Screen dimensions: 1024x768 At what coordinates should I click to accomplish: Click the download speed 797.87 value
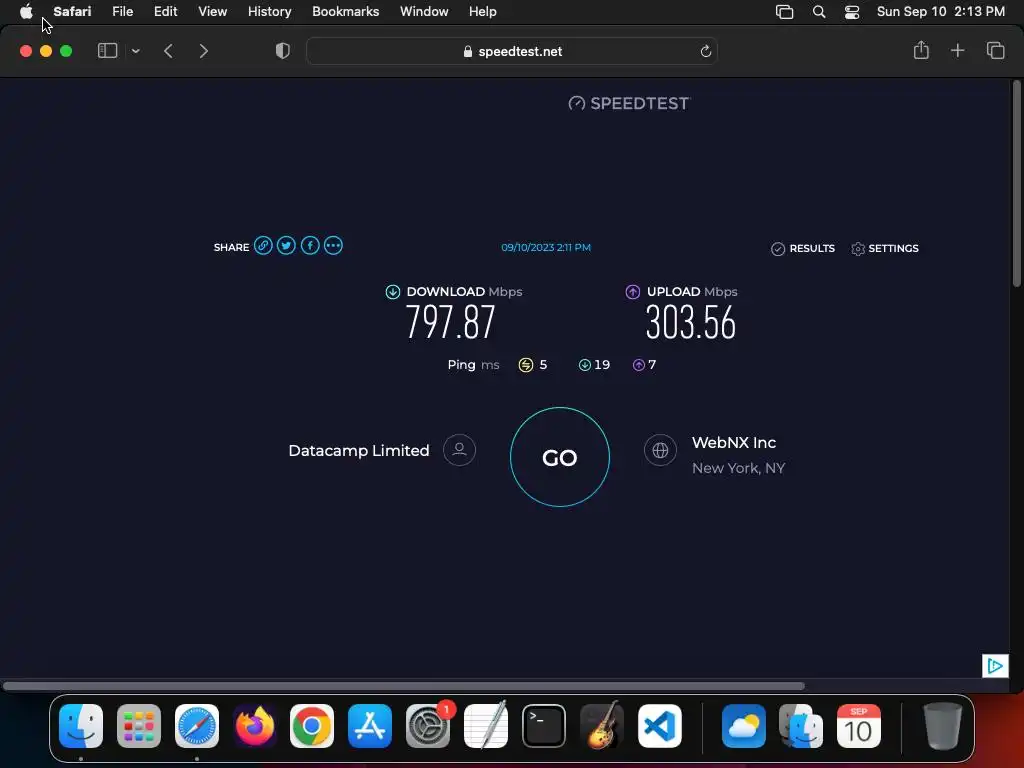(x=451, y=322)
